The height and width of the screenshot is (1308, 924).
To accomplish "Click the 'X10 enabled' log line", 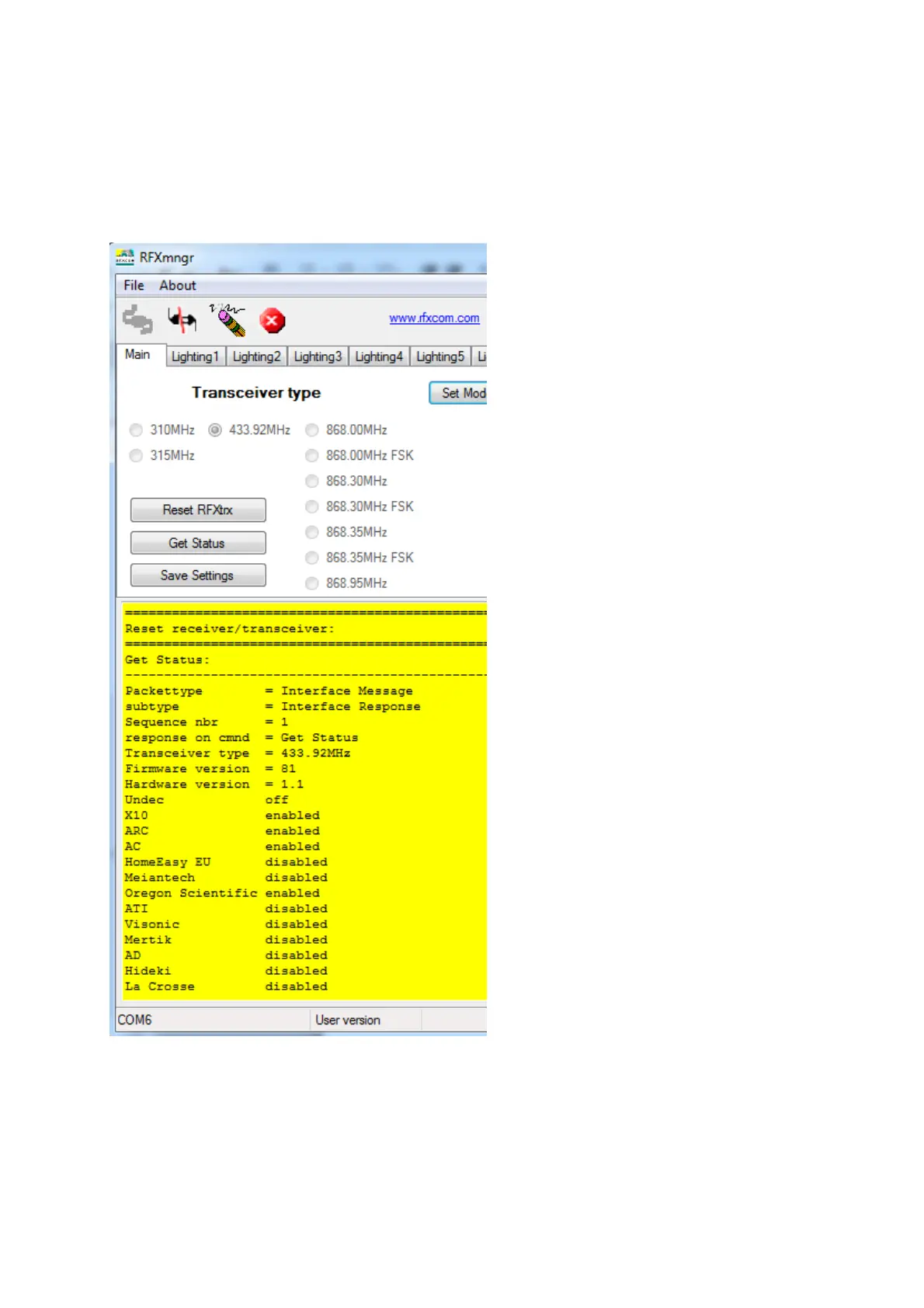I will [222, 816].
